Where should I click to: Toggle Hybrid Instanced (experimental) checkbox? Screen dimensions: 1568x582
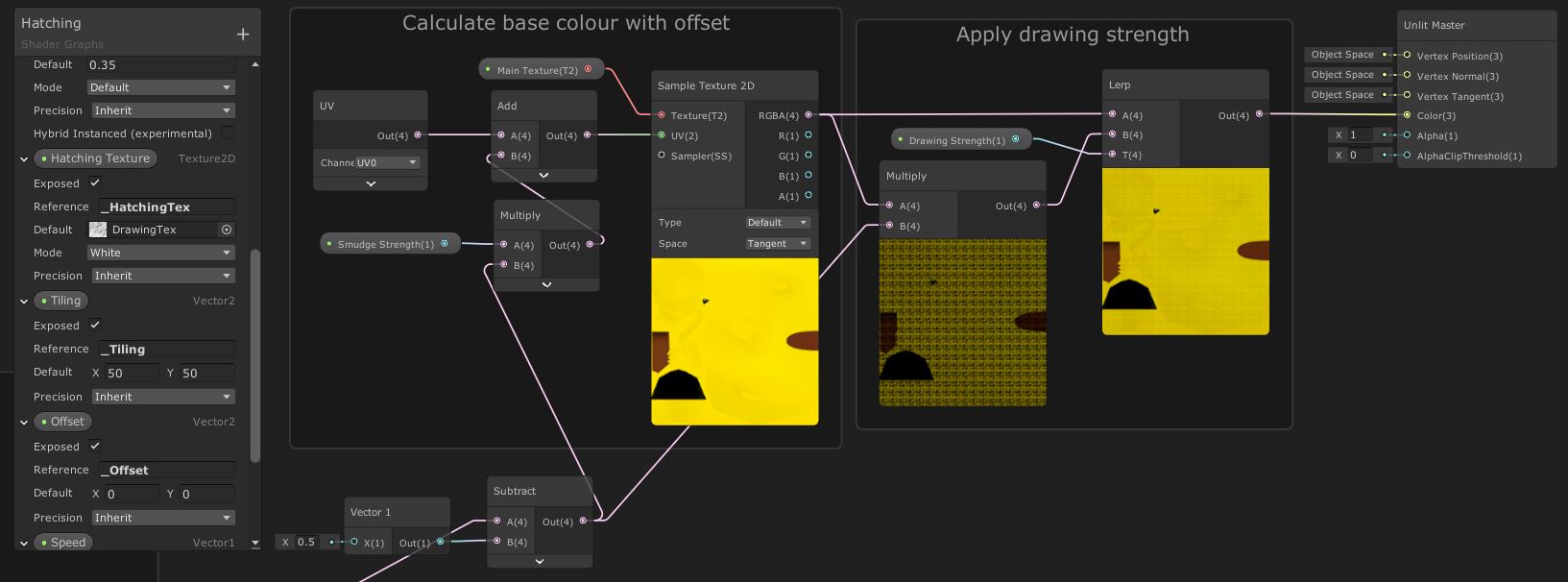pos(228,133)
